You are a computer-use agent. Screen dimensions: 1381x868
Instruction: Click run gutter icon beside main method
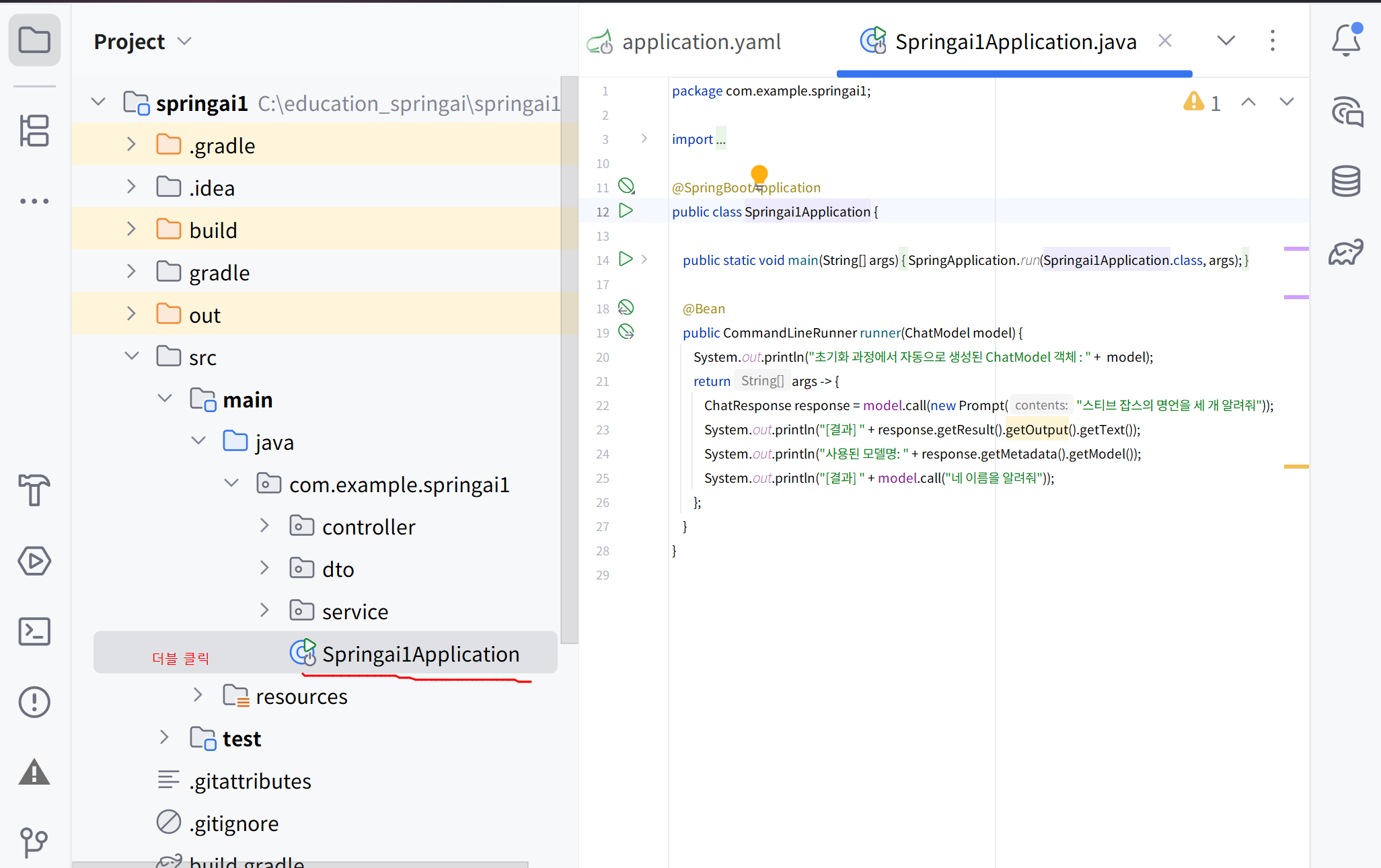pos(626,260)
